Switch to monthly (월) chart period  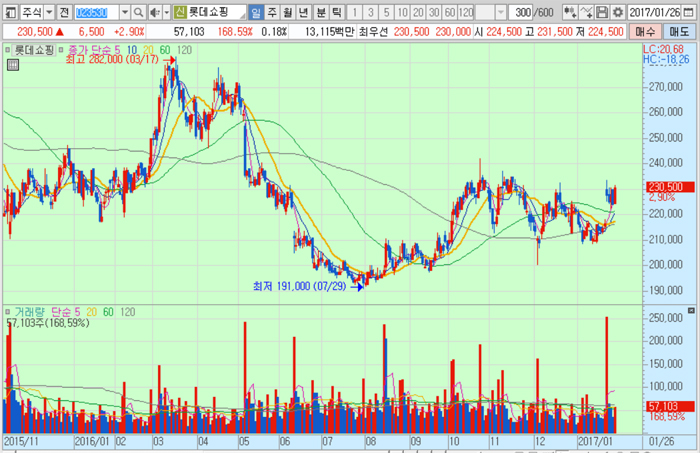pos(289,13)
